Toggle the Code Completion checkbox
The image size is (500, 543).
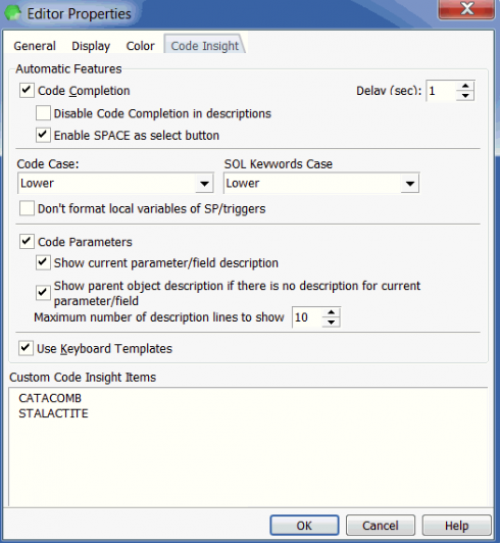point(27,90)
